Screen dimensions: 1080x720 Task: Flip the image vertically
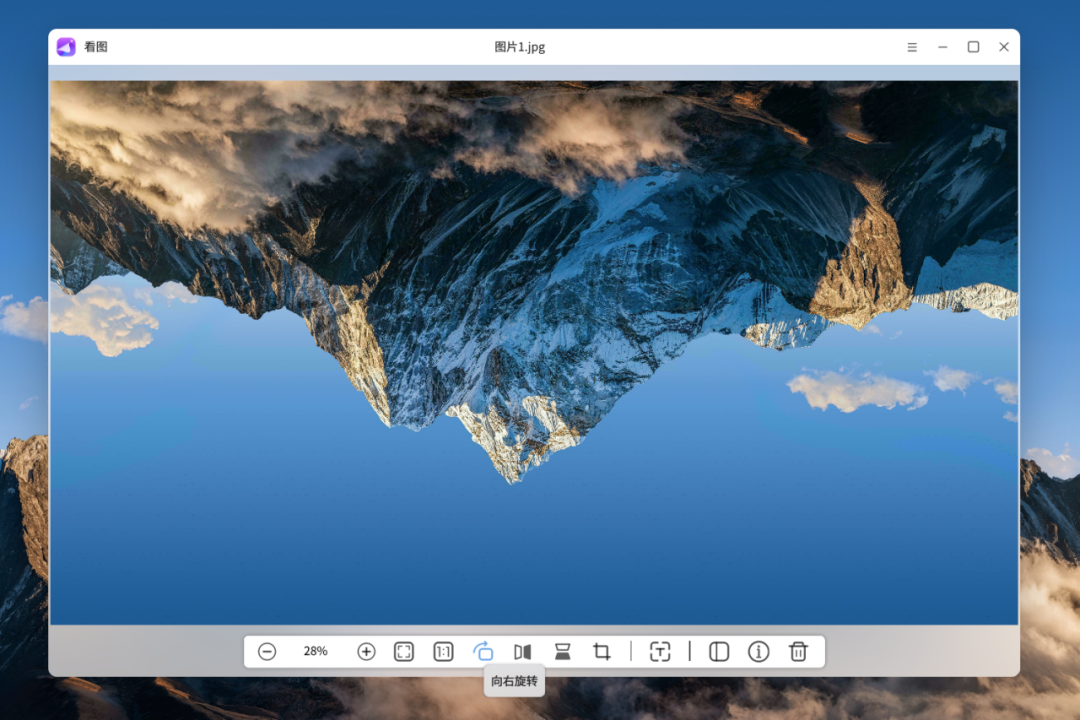point(563,651)
